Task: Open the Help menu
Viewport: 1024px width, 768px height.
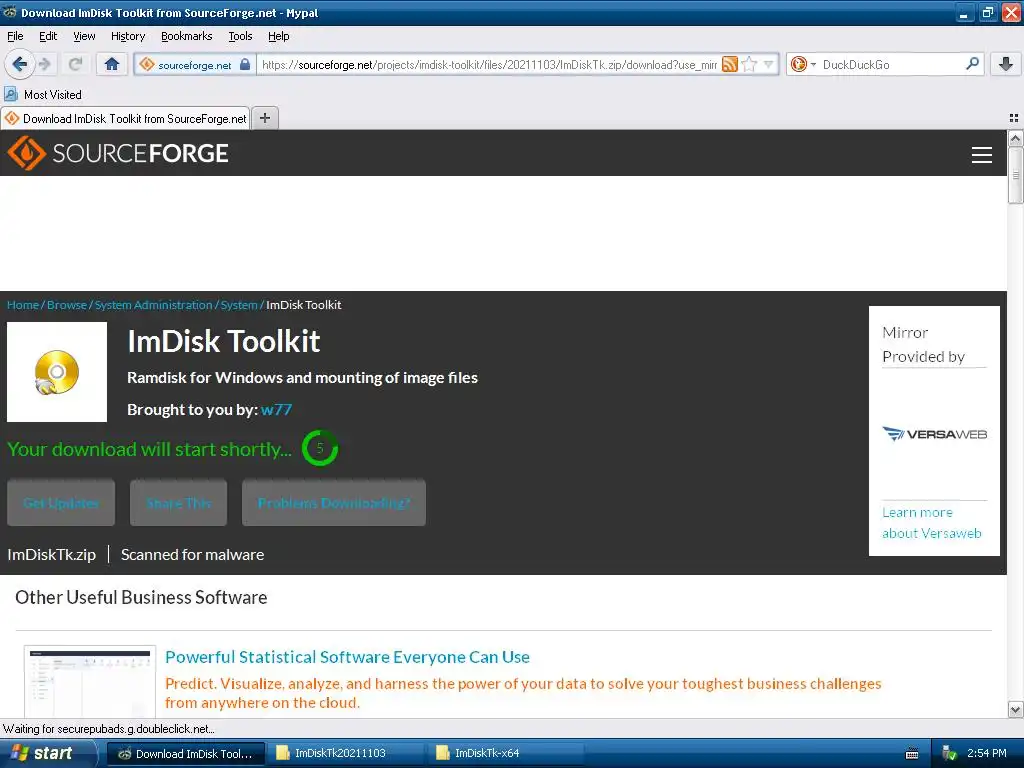Action: [279, 36]
